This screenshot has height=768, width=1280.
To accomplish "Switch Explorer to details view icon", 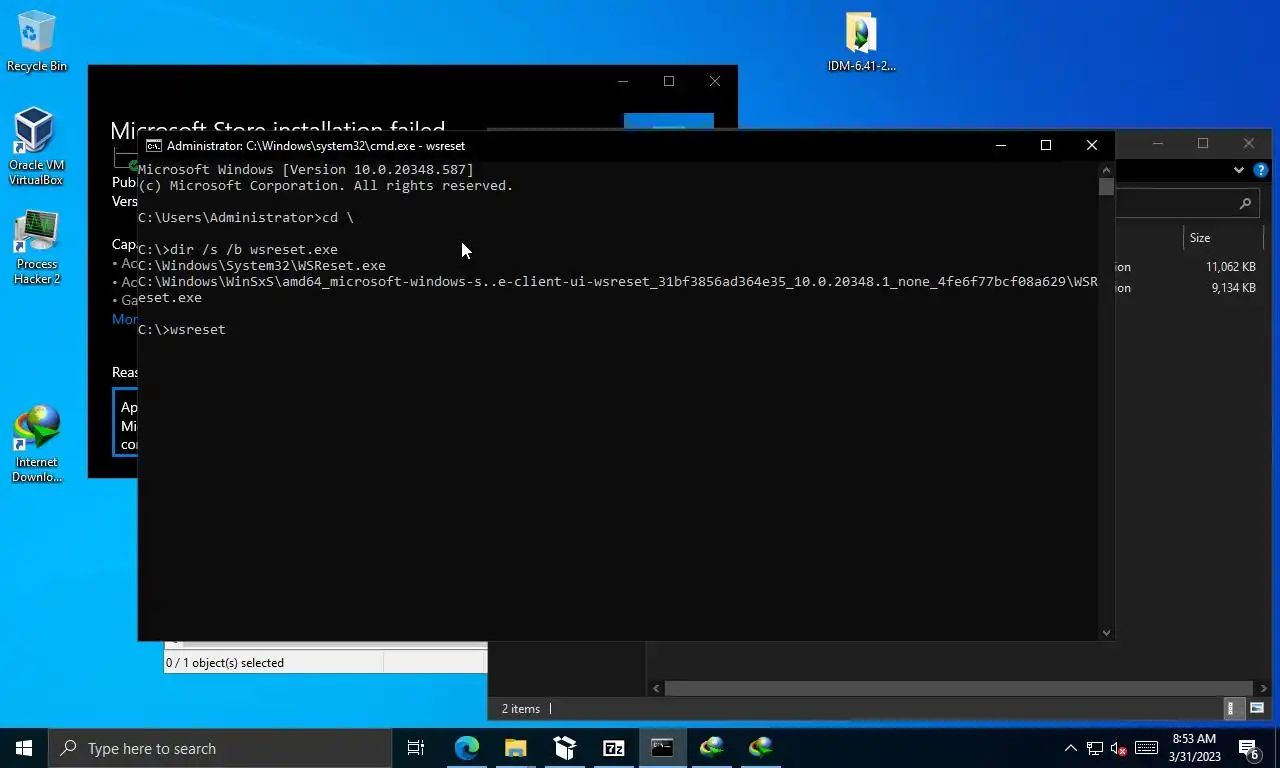I will point(1231,708).
